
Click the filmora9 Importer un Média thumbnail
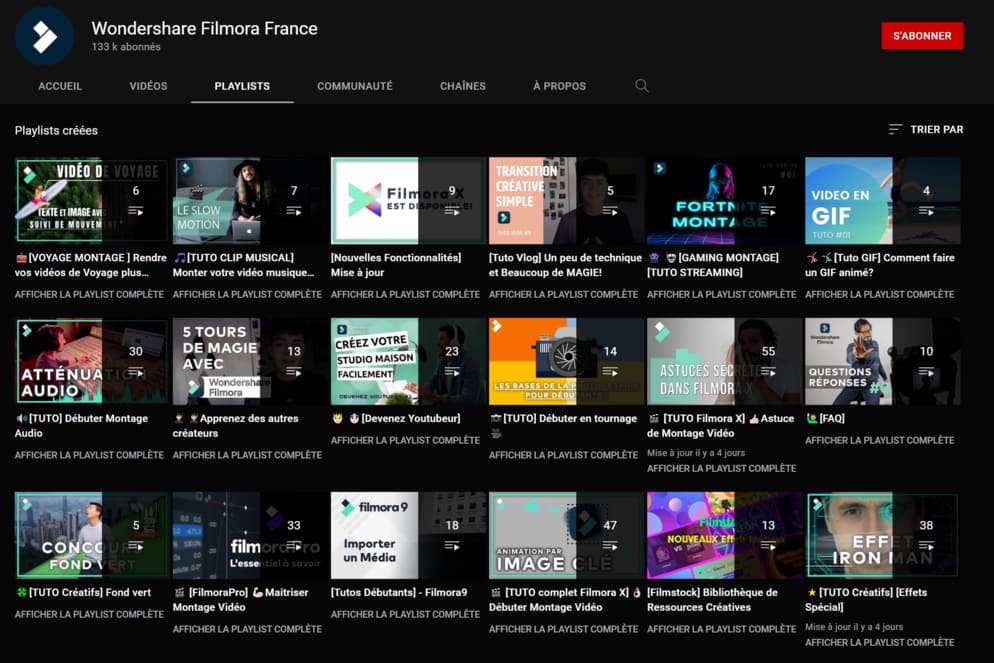(x=408, y=536)
